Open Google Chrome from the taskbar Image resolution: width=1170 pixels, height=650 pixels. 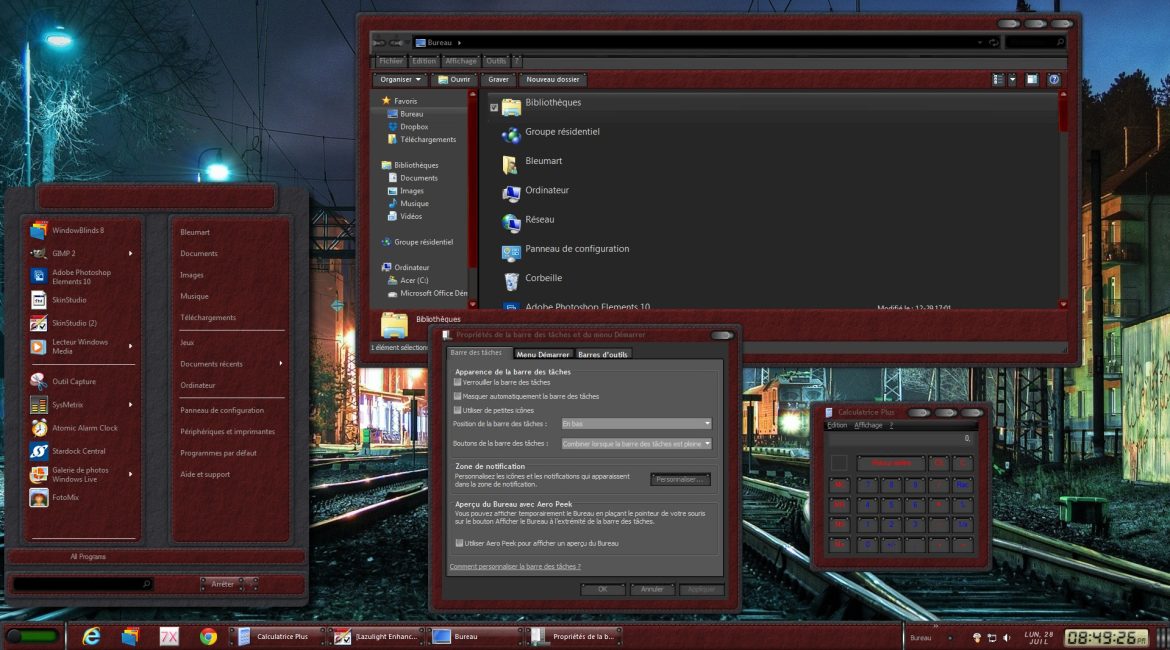208,636
